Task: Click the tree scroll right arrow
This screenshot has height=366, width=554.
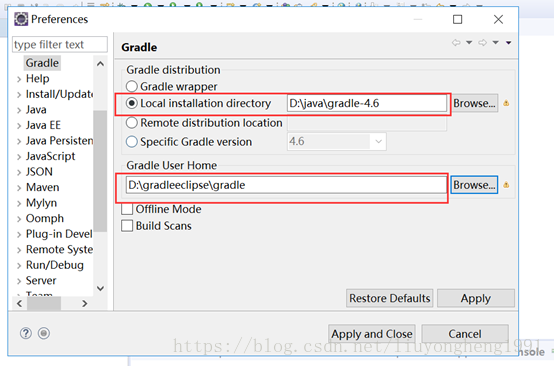Action: (84, 303)
